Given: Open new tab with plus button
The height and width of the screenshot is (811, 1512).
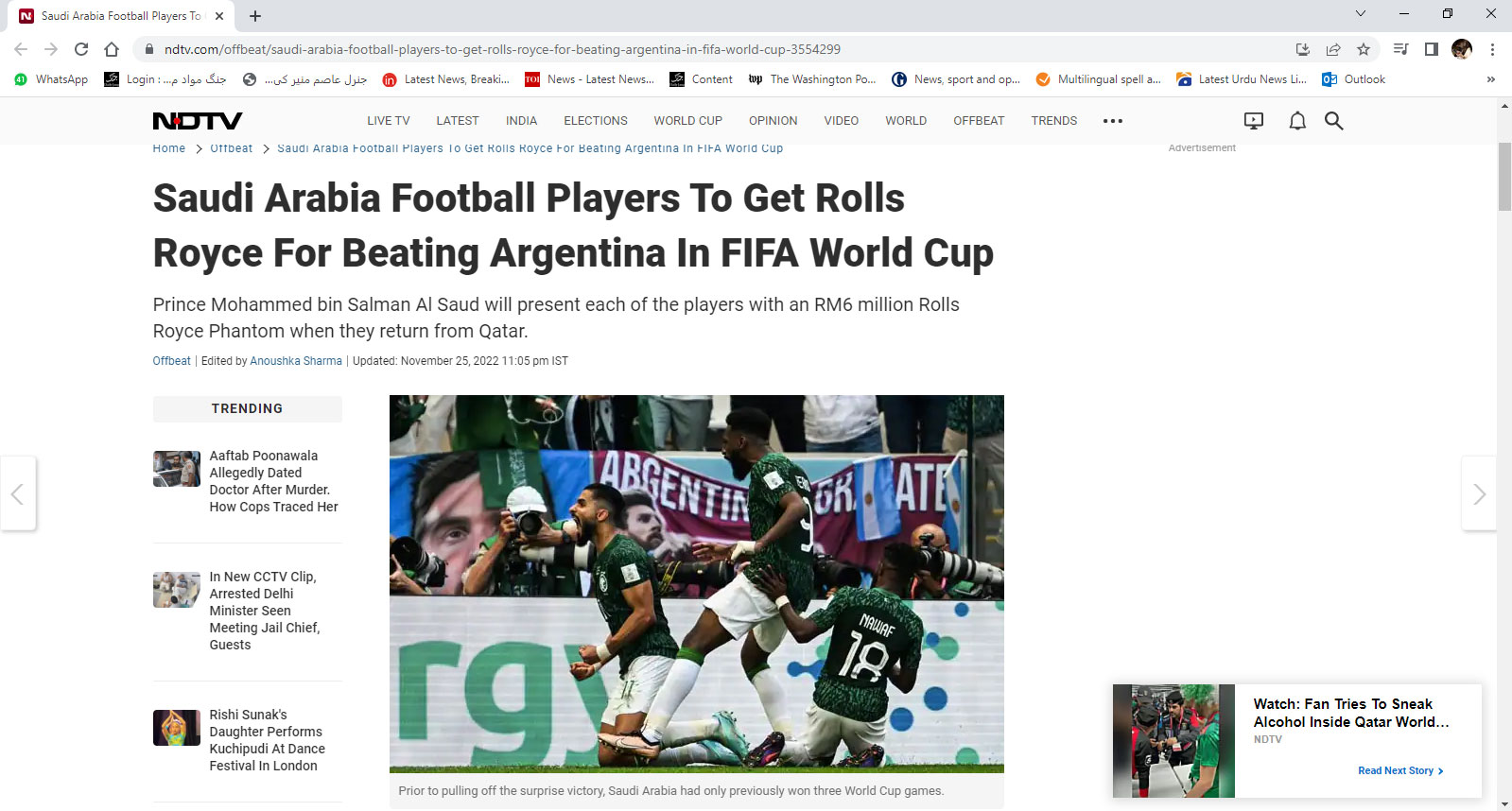Looking at the screenshot, I should coord(255,15).
